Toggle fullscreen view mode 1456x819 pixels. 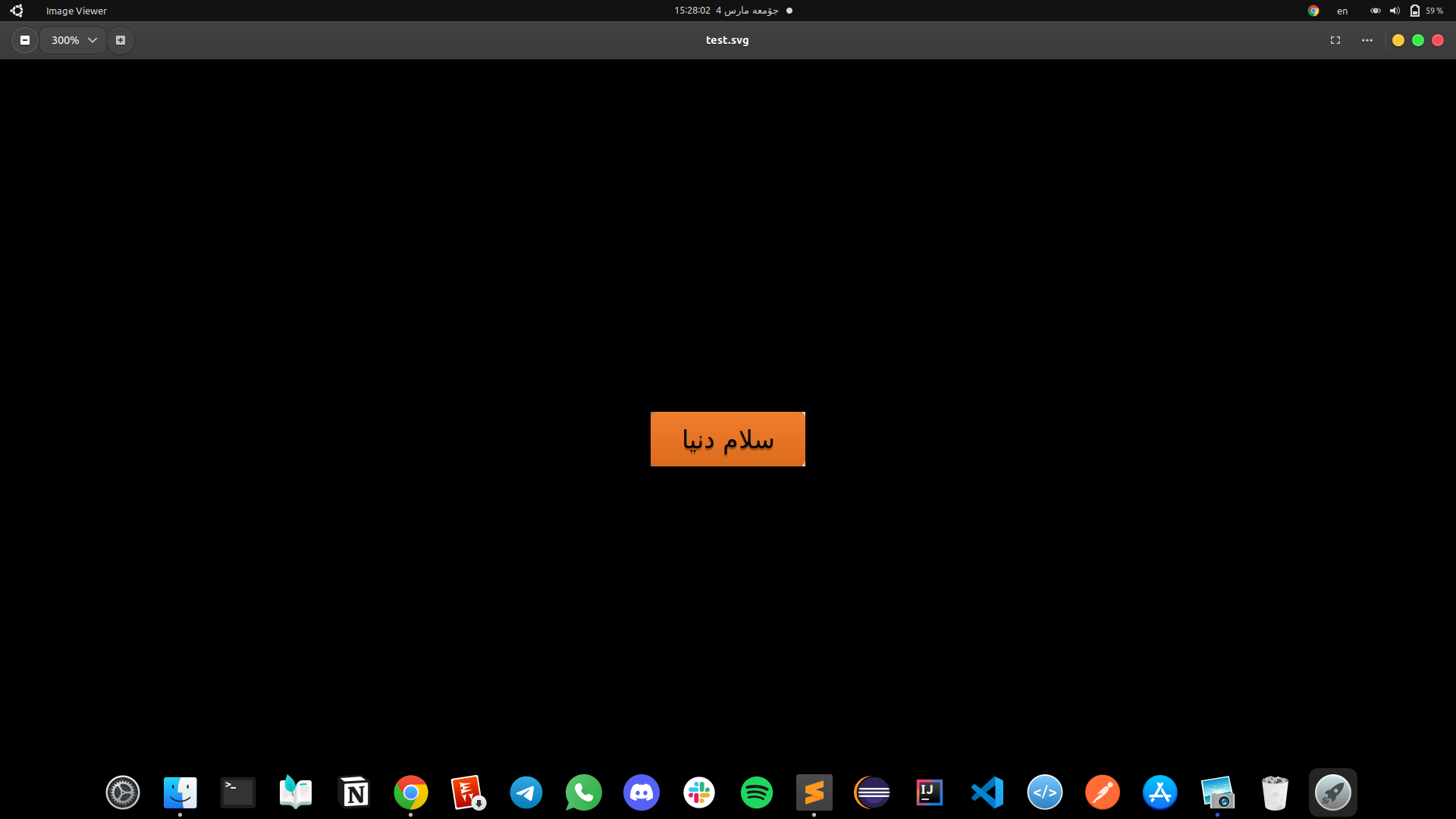1335,40
